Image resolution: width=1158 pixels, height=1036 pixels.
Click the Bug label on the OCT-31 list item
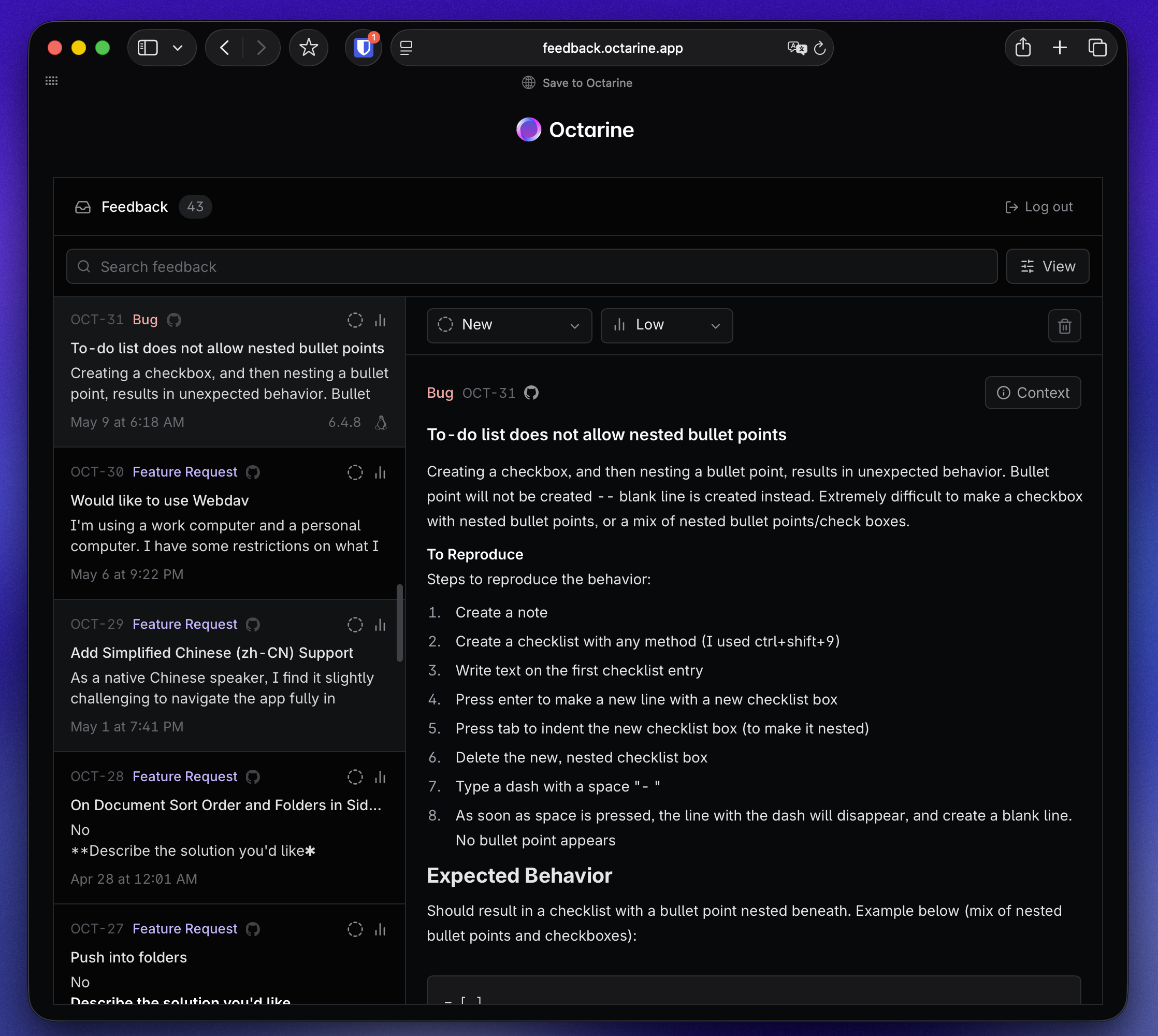tap(145, 319)
